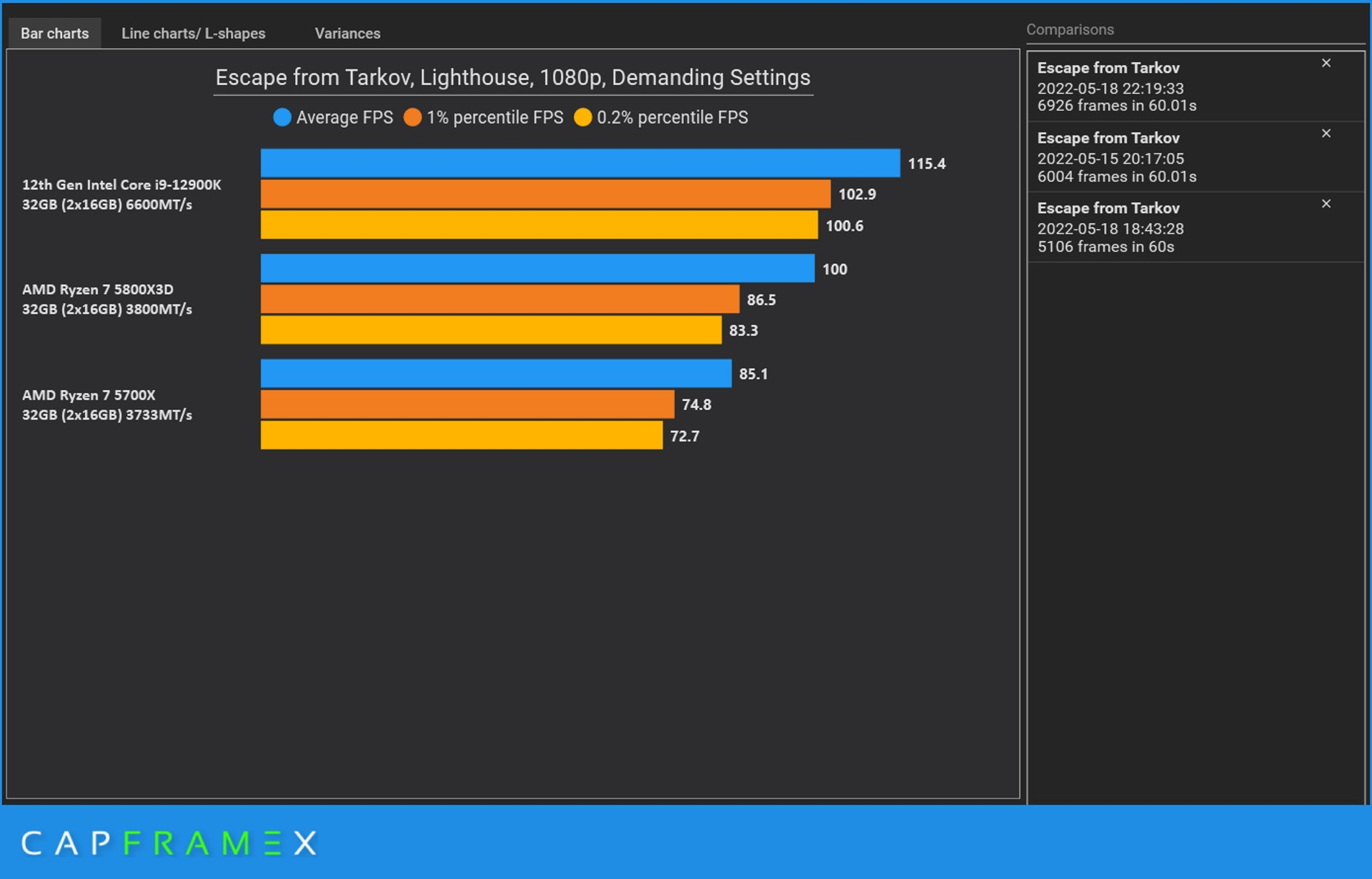Click the CapFrameX logo
The width and height of the screenshot is (1372, 879).
[169, 843]
